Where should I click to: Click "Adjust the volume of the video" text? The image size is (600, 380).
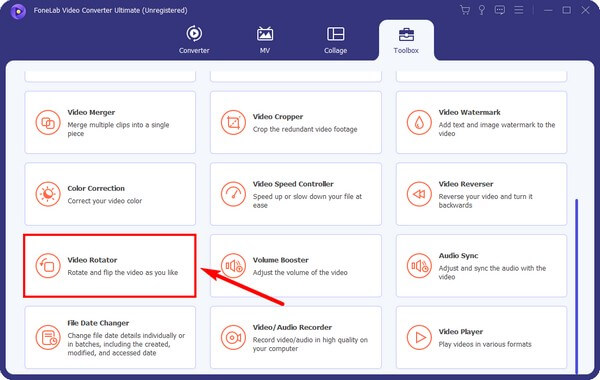[300, 273]
